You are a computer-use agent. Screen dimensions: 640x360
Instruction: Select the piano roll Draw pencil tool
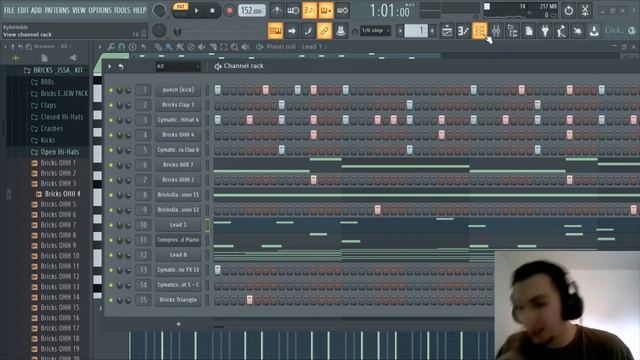tap(158, 47)
